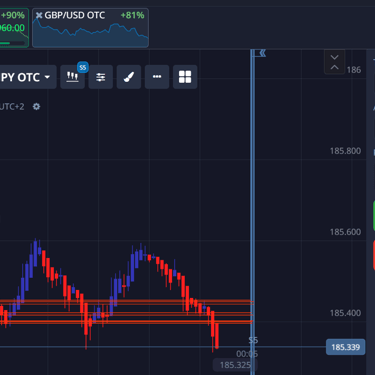The width and height of the screenshot is (375, 375).
Task: Select the tab showing +90% payout
Action: 14,28
